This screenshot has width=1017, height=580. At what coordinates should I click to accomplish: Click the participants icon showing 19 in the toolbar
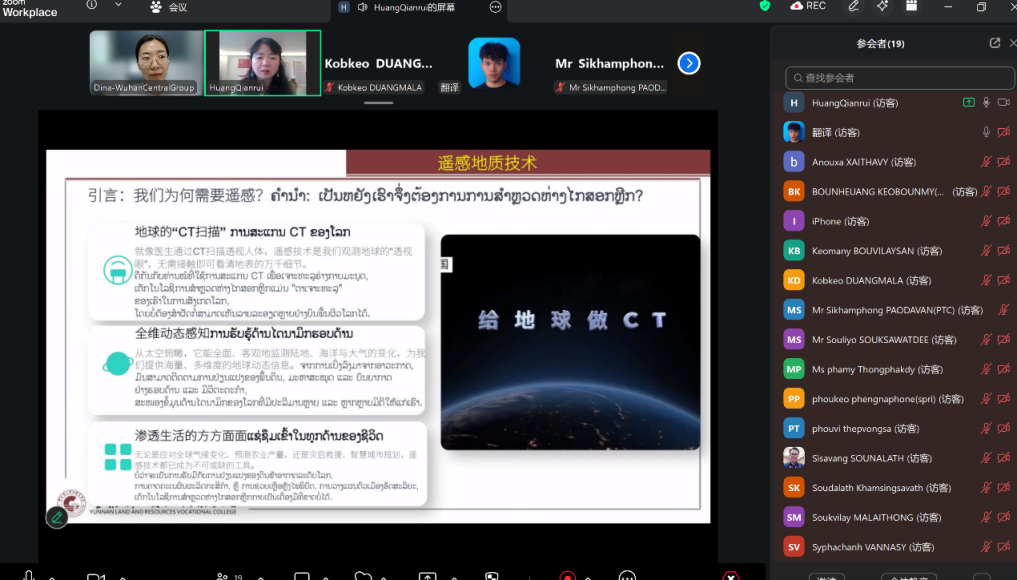click(230, 575)
